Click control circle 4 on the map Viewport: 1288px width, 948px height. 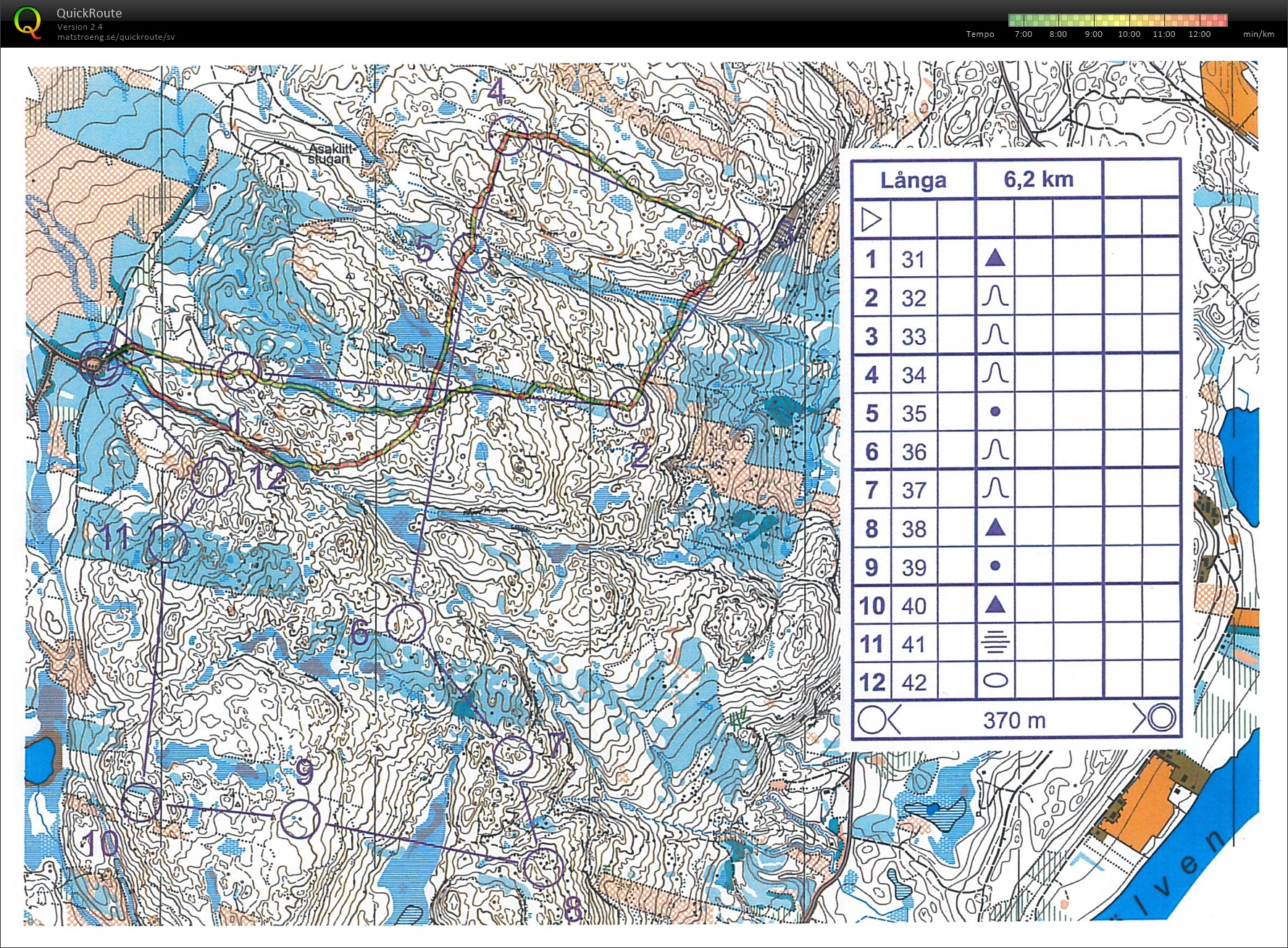tap(509, 136)
